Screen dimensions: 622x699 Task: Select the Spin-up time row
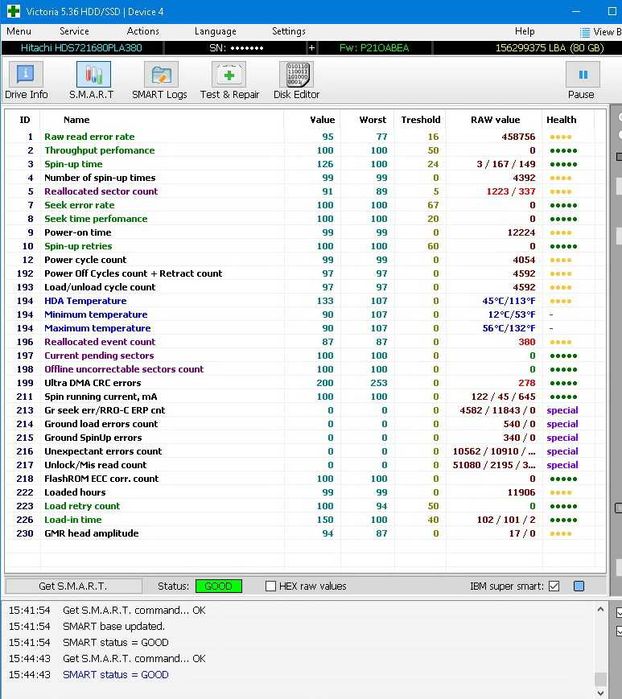pyautogui.click(x=305, y=164)
